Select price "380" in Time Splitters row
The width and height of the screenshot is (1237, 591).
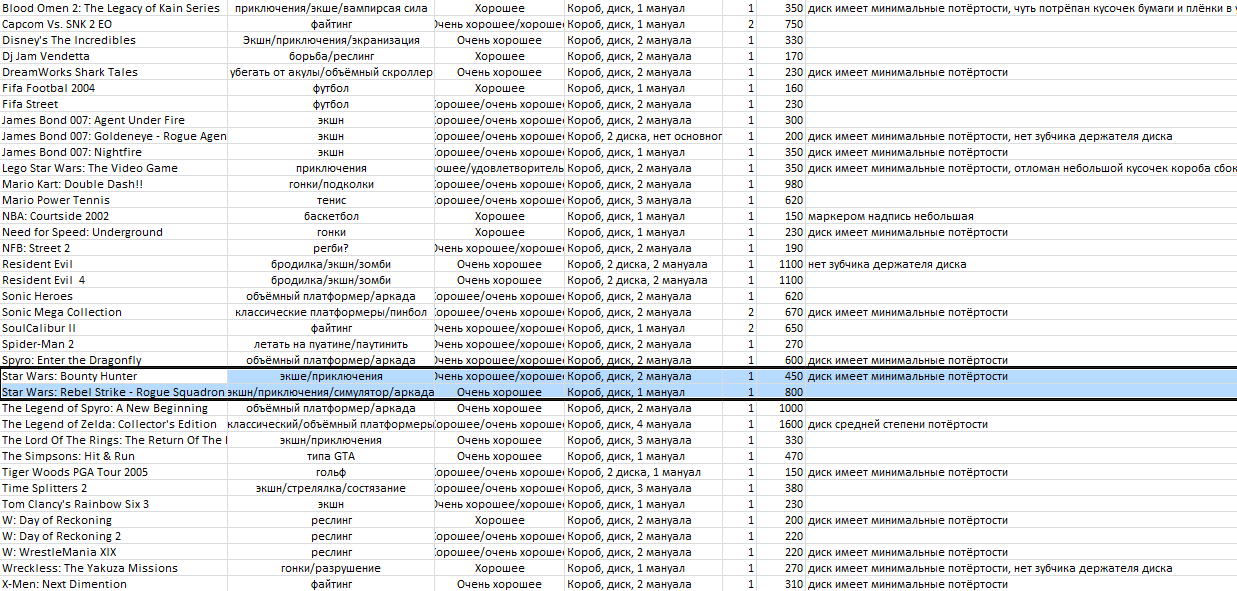[x=781, y=488]
